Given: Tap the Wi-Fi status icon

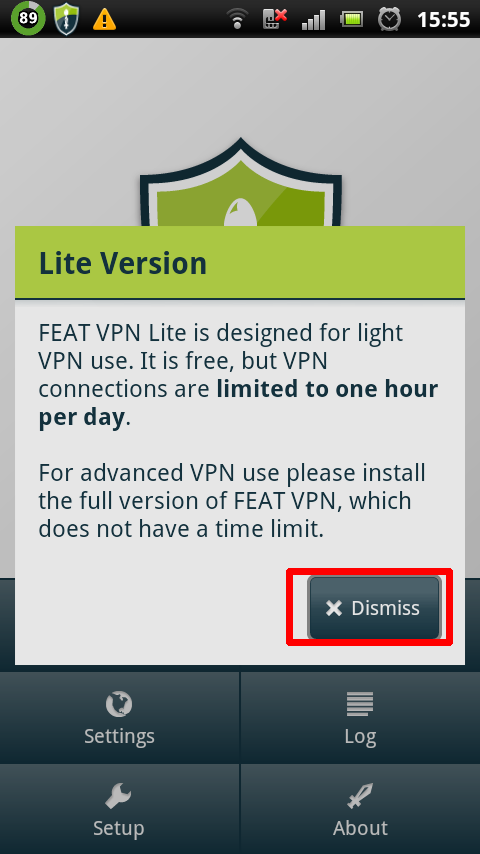Looking at the screenshot, I should 237,19.
